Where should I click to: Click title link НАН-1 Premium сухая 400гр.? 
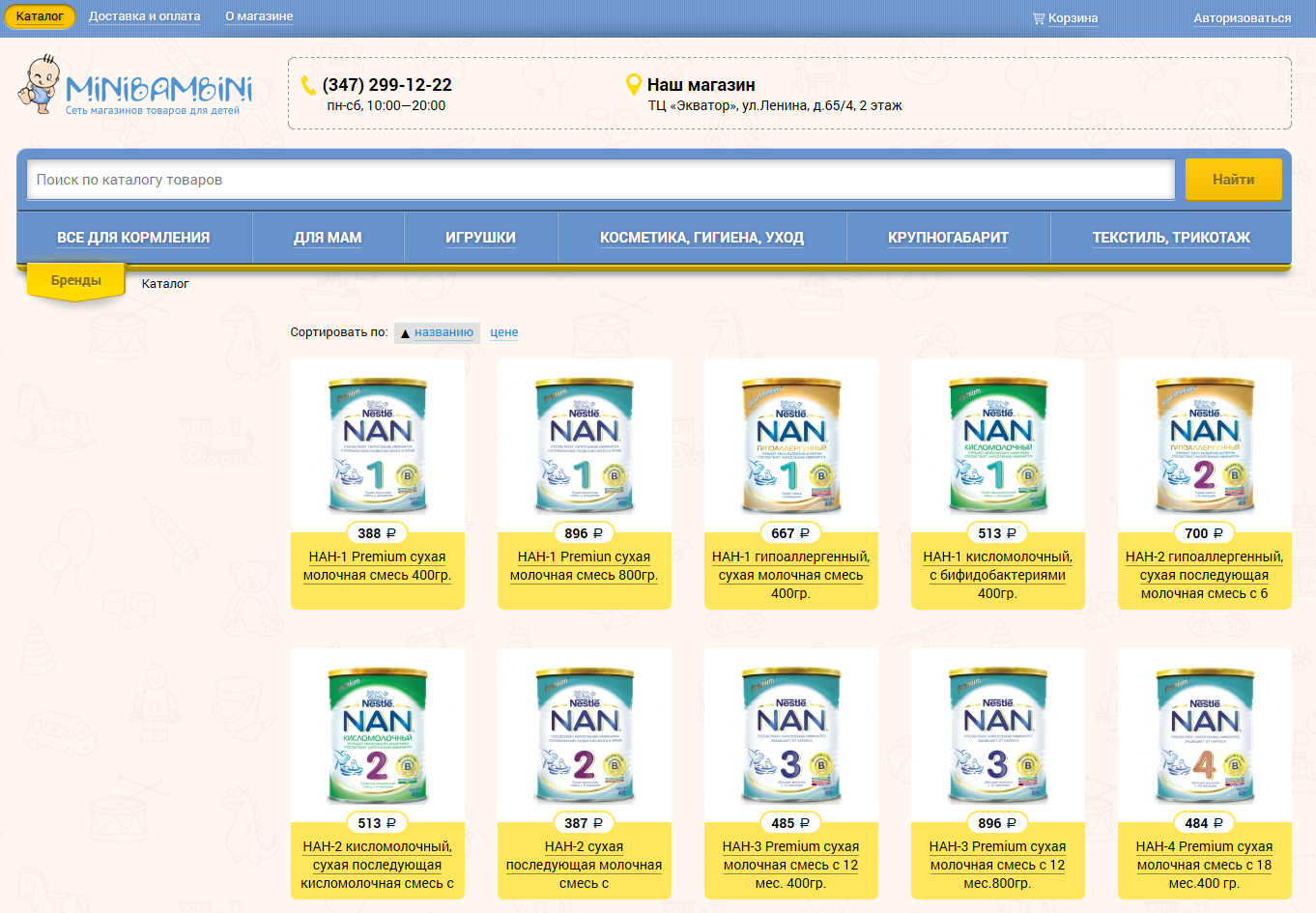(378, 566)
